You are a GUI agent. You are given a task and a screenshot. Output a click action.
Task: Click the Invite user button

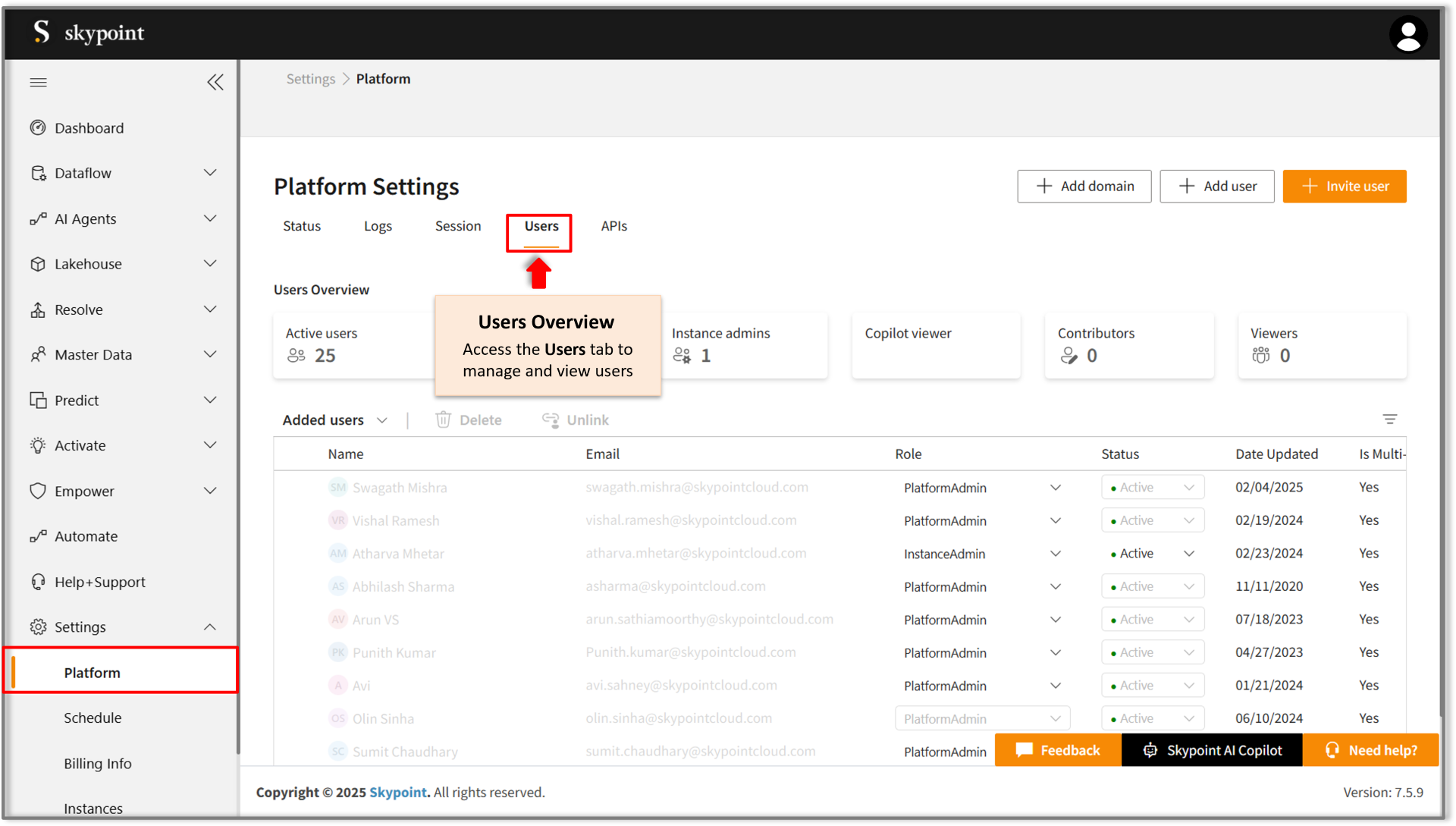(x=1344, y=187)
